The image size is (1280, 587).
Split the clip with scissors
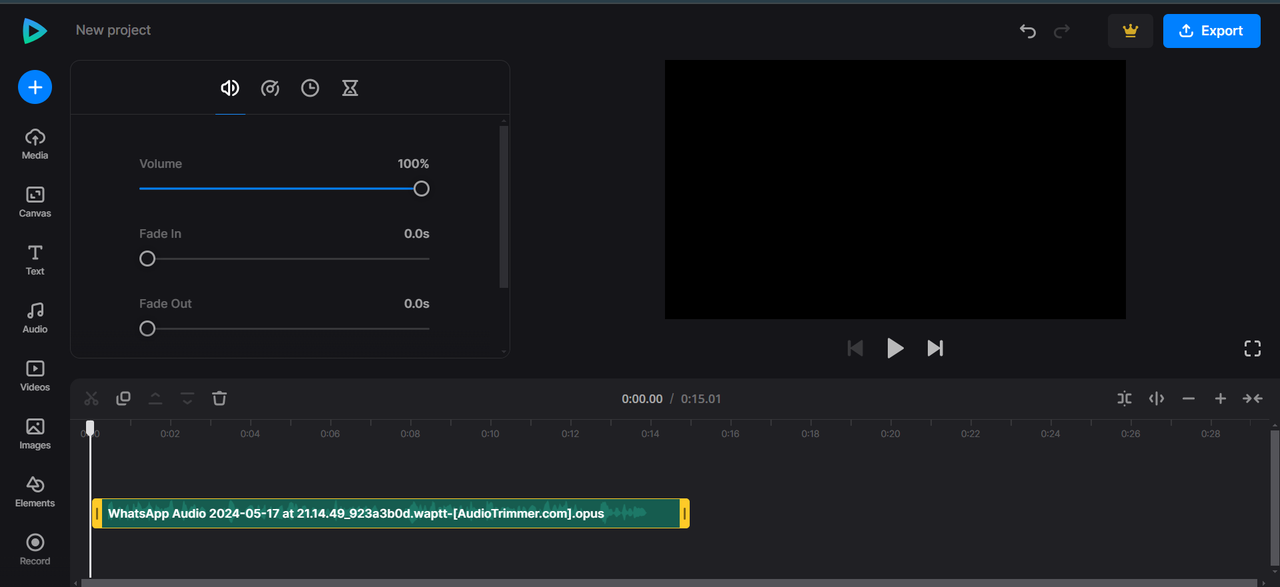(x=91, y=398)
